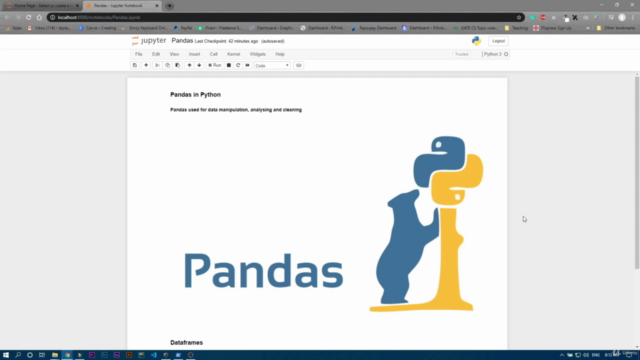Save the notebook with the save icon
The image size is (640, 360).
click(135, 65)
